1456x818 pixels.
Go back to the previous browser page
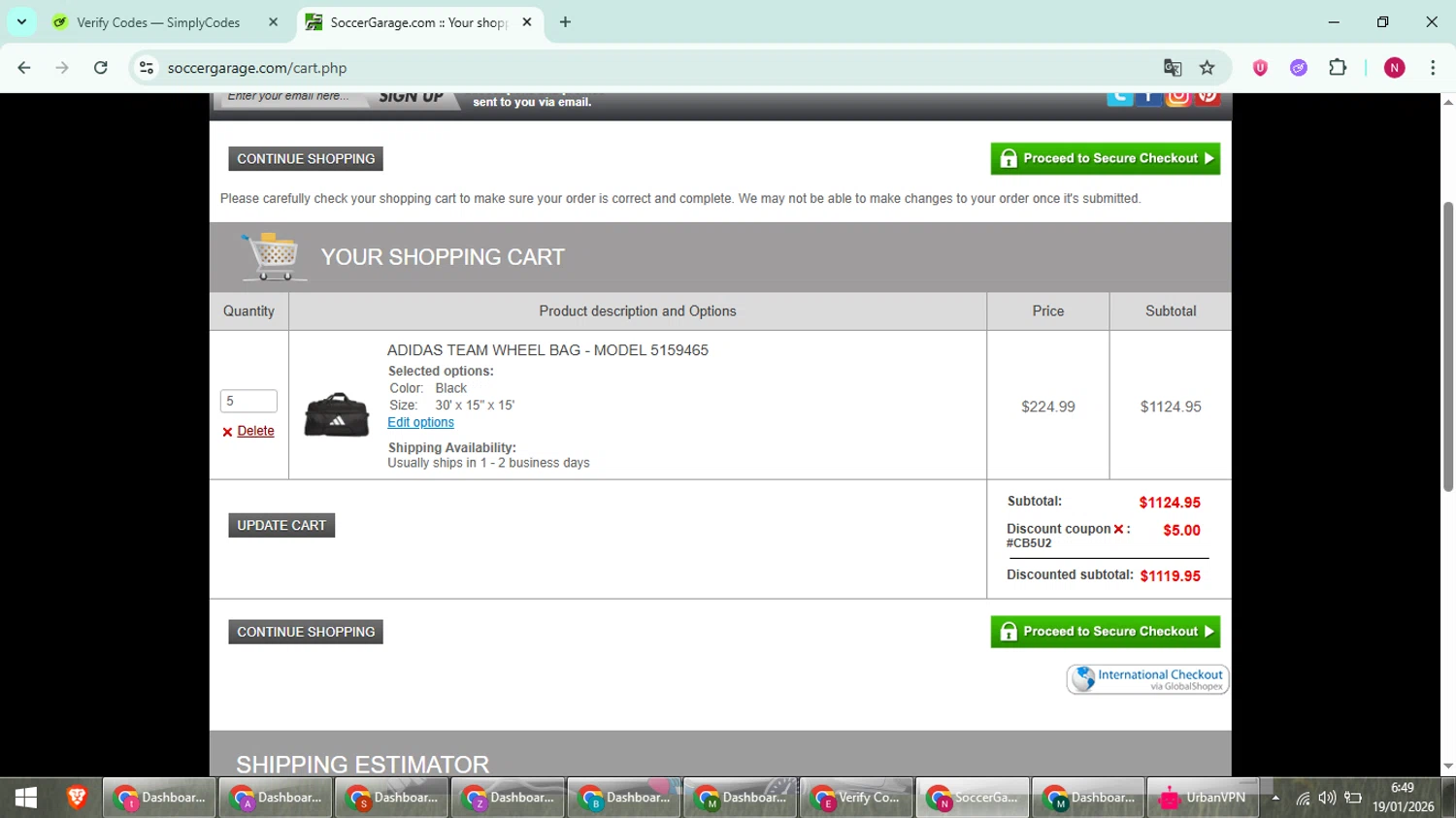point(24,68)
